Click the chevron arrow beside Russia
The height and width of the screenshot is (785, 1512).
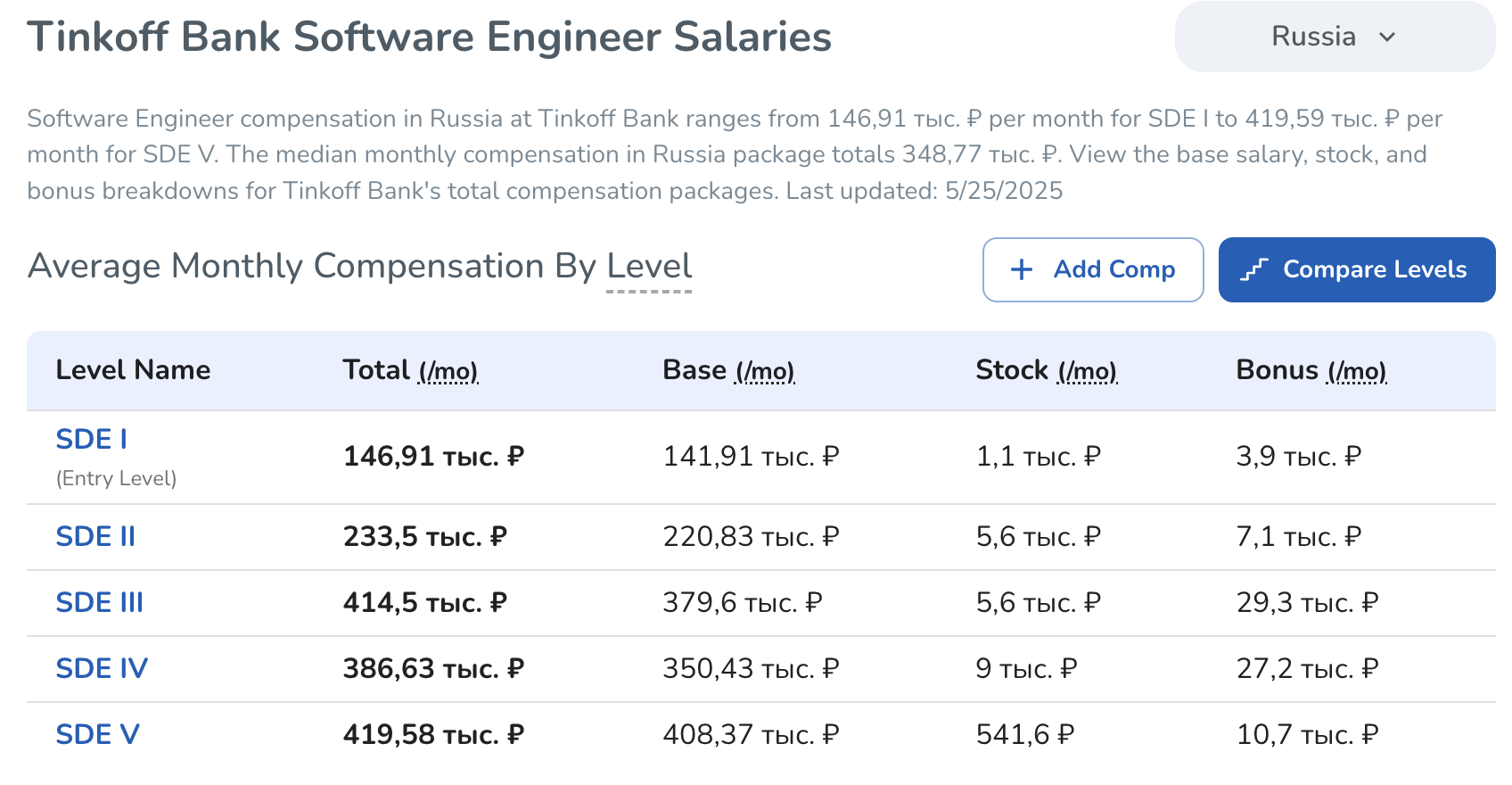[x=1387, y=37]
